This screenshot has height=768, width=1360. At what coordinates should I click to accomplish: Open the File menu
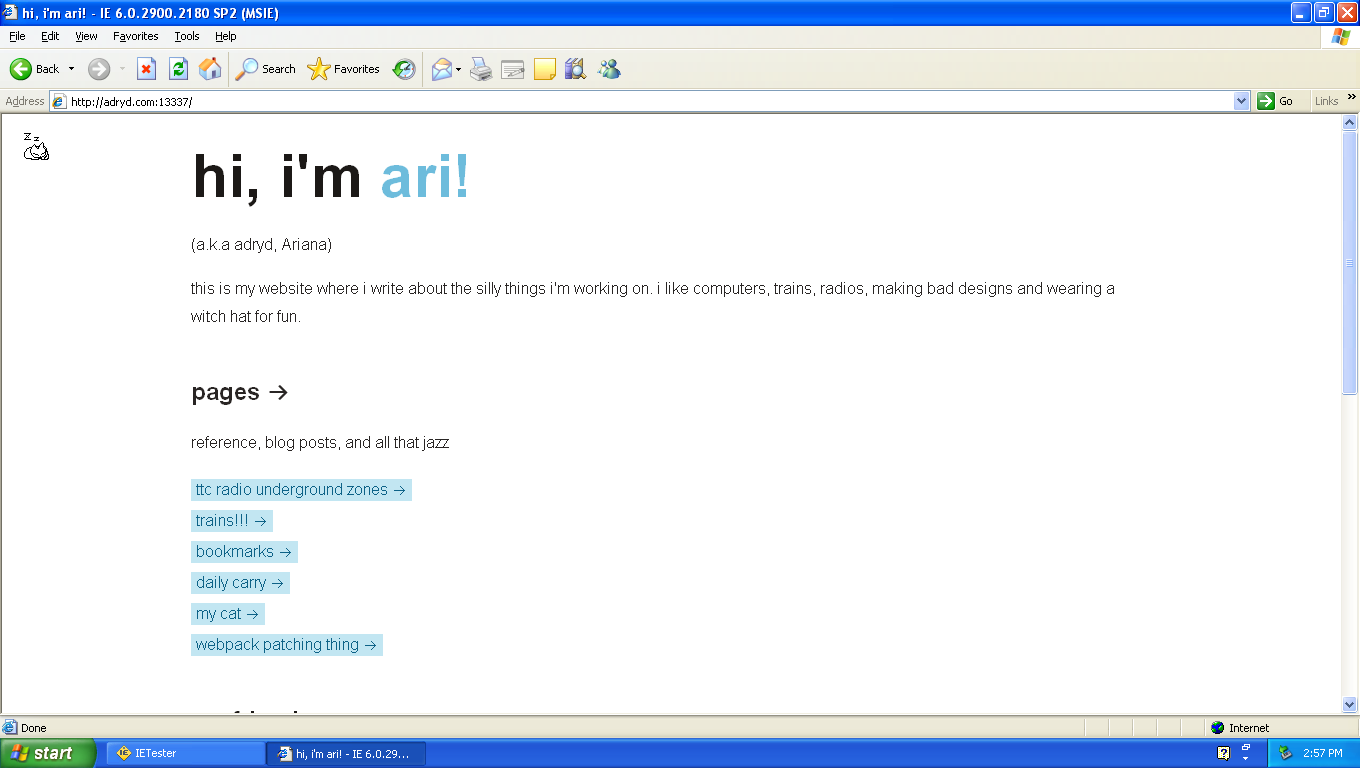(x=16, y=36)
